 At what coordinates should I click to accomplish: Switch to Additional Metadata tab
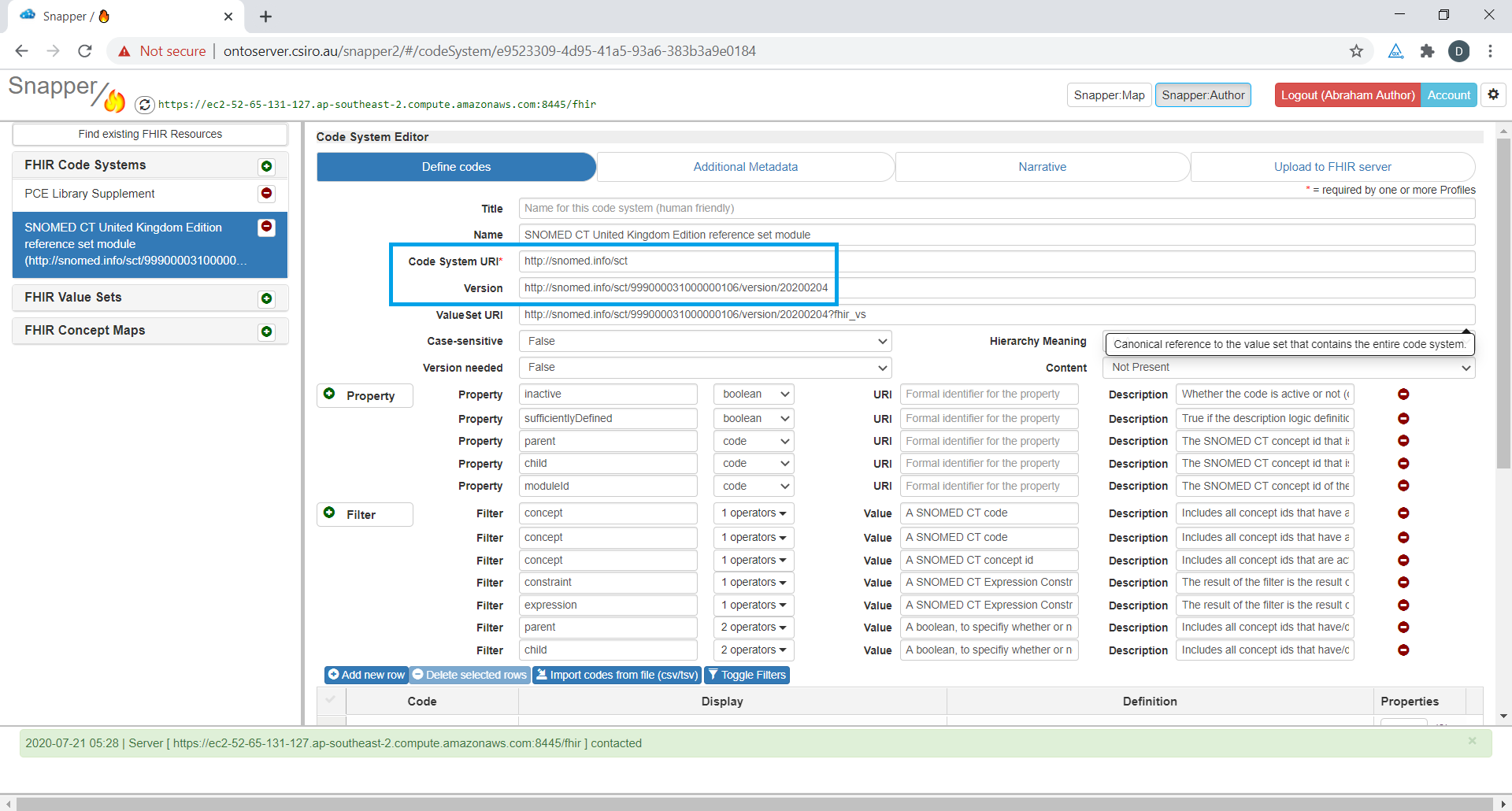pos(745,167)
